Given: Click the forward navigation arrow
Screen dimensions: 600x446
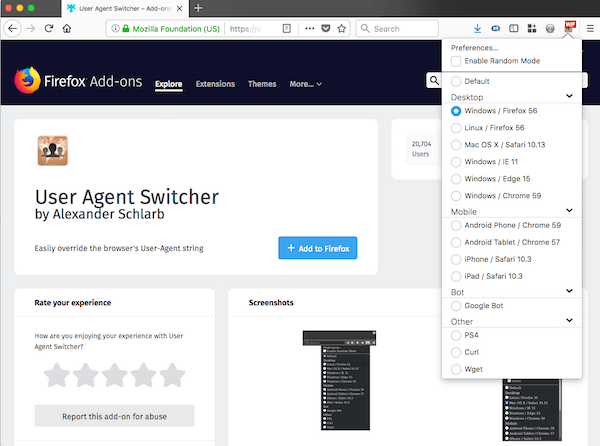Looking at the screenshot, I should click(x=31, y=29).
